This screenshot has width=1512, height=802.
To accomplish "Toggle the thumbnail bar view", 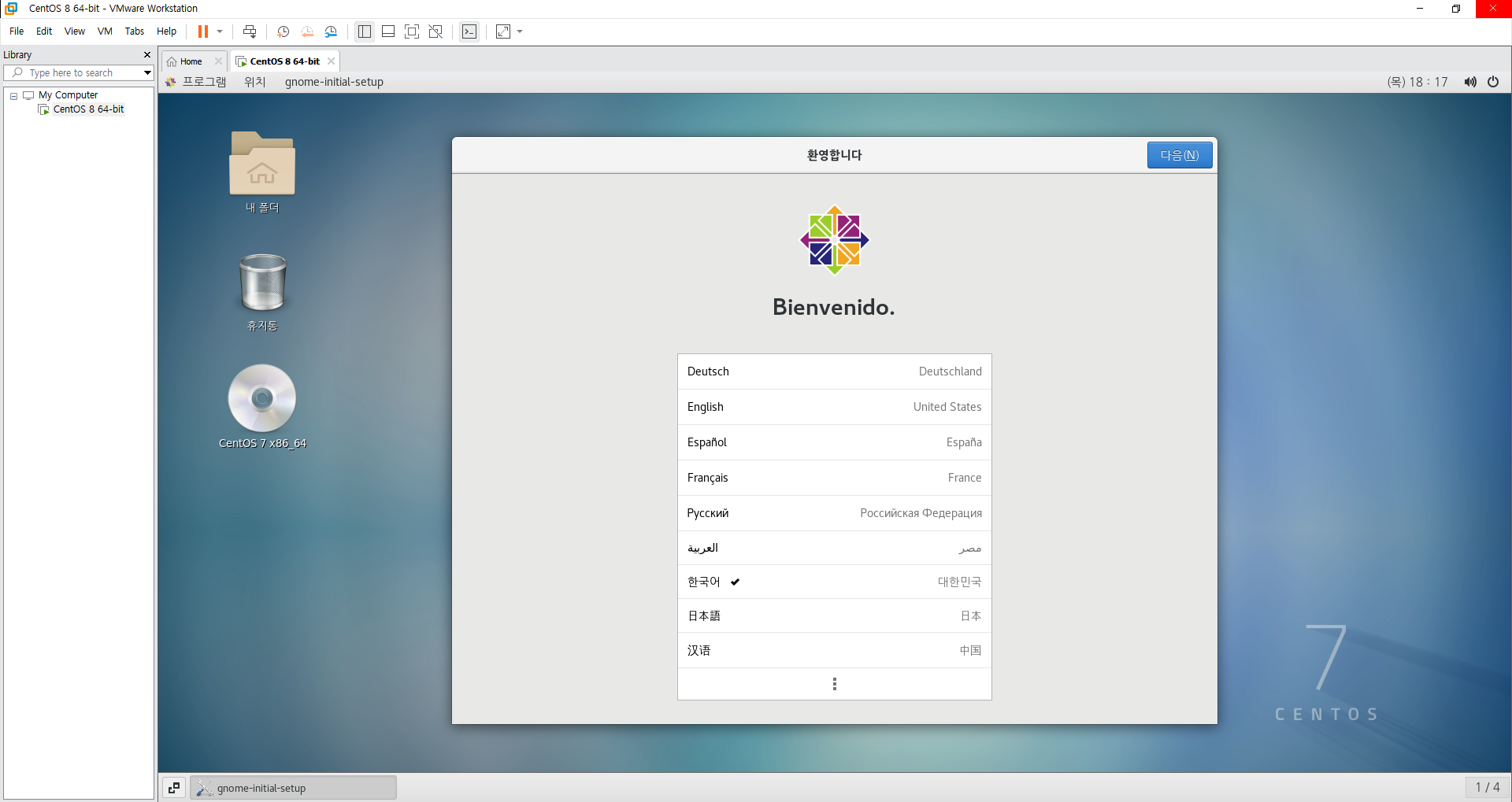I will point(388,31).
